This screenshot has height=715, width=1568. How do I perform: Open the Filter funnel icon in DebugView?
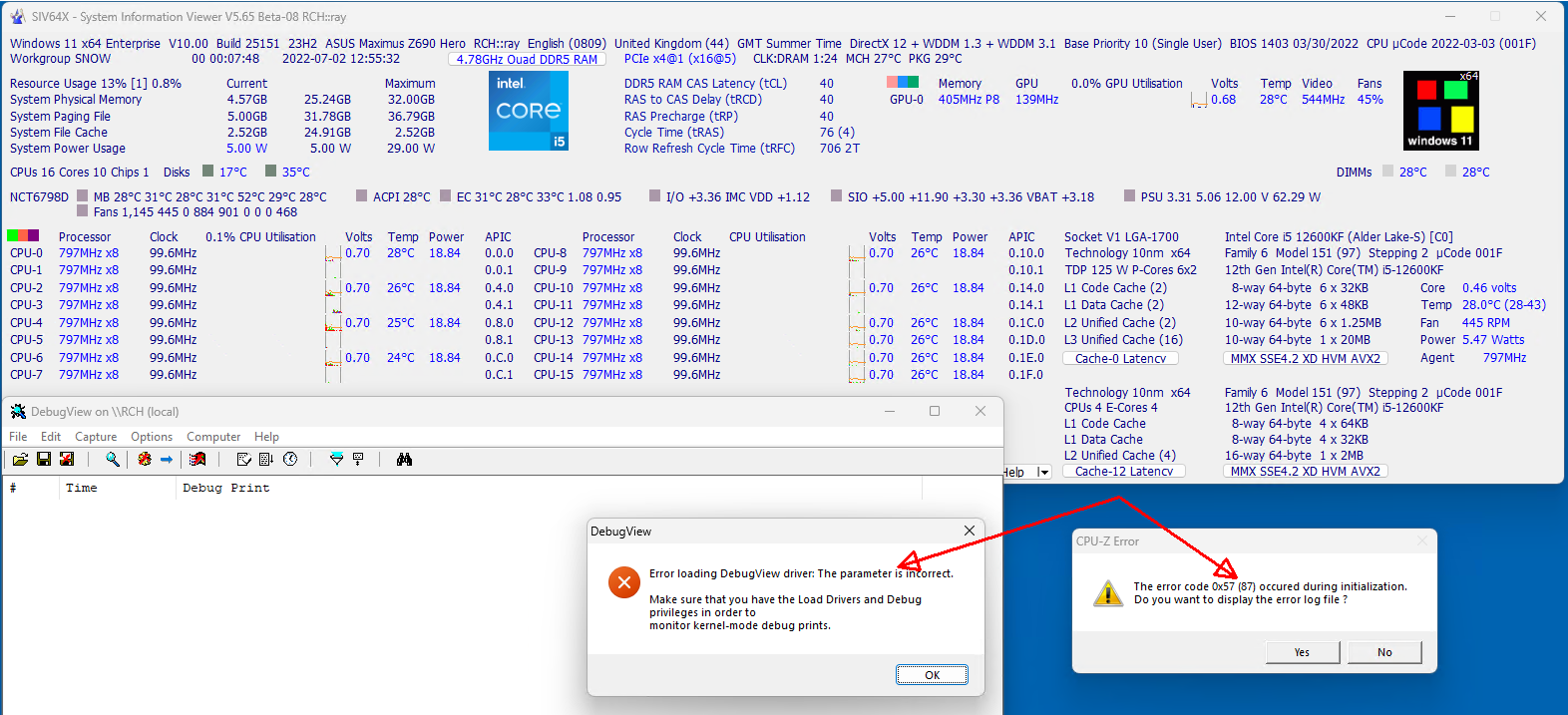coord(336,459)
